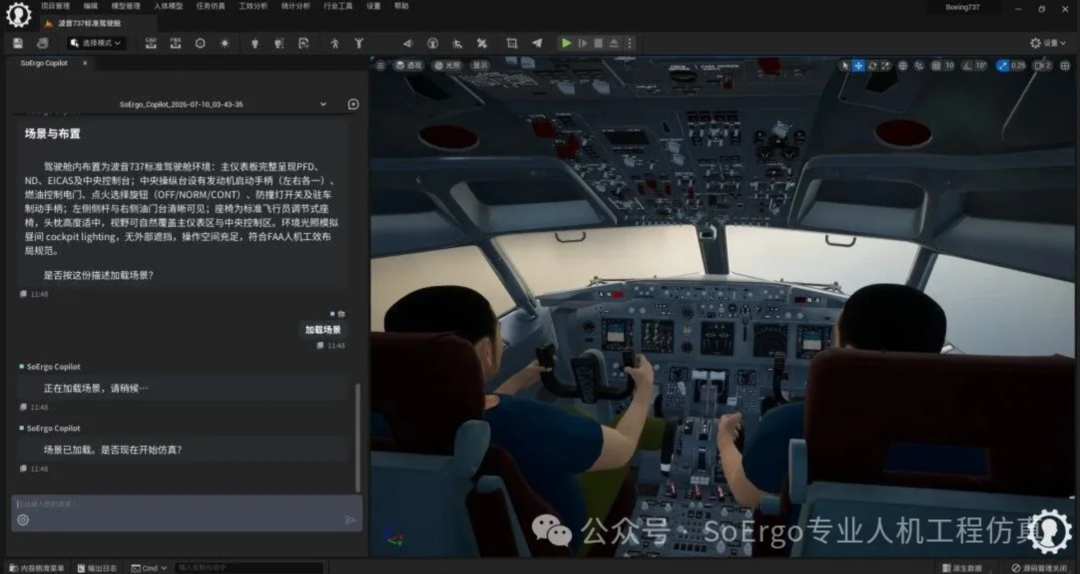Open the 任务仿真 menu

[x=210, y=6]
